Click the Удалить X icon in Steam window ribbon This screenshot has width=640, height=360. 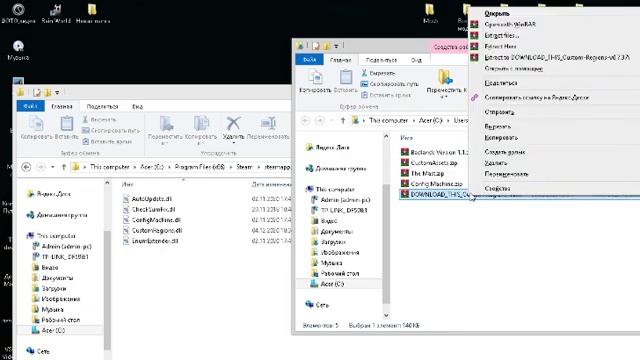pyautogui.click(x=233, y=123)
